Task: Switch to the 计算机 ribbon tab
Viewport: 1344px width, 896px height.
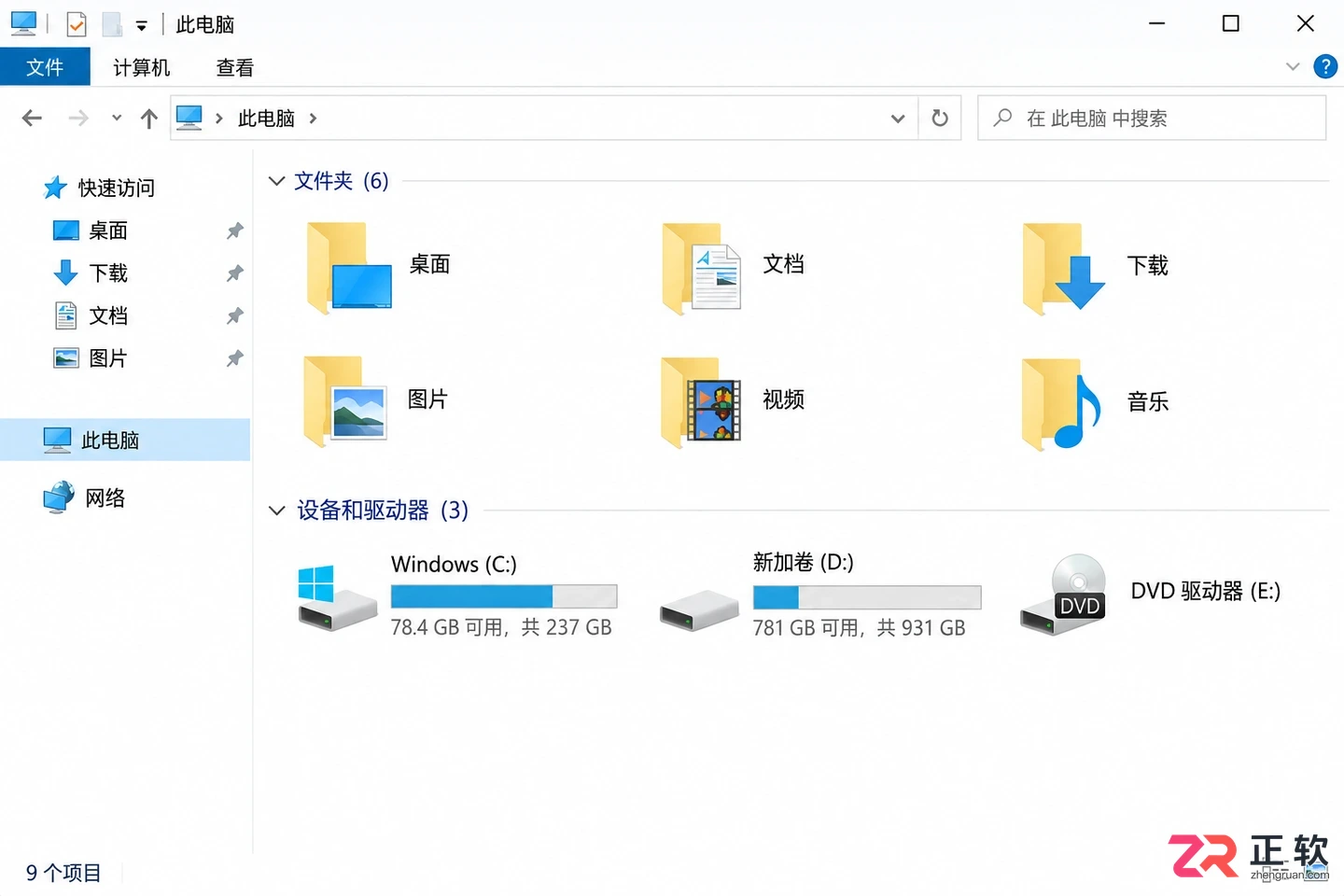Action: pyautogui.click(x=142, y=67)
